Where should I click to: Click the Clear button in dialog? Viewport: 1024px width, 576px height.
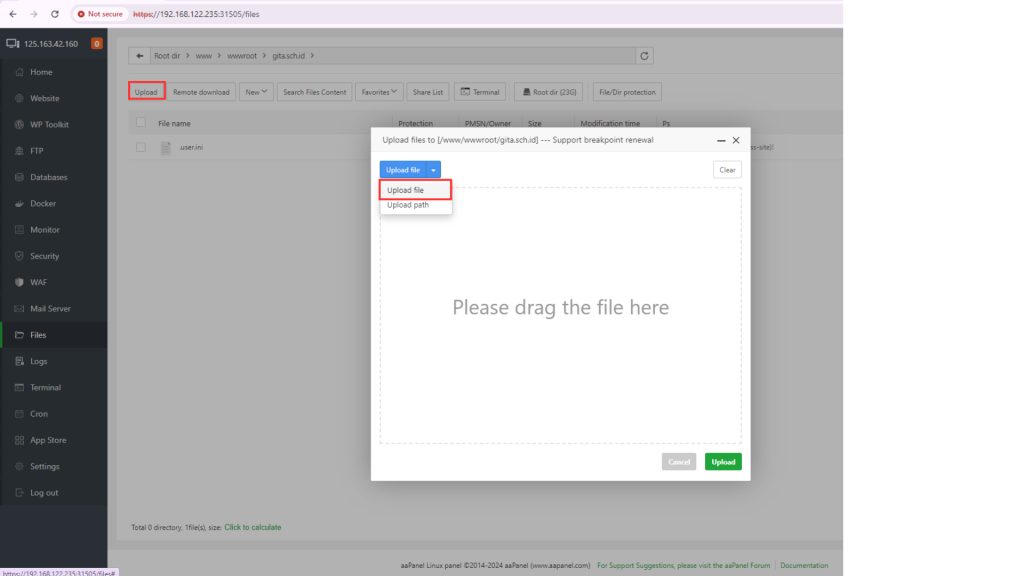click(727, 170)
